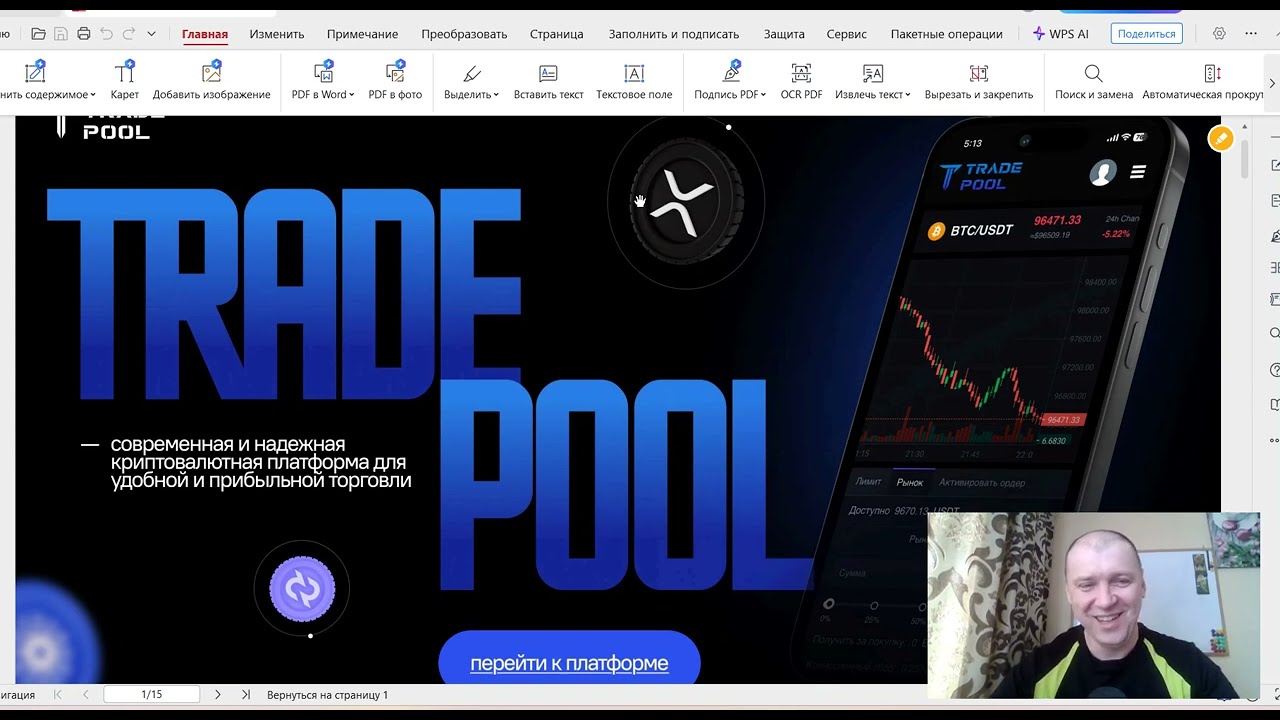The height and width of the screenshot is (720, 1280).
Task: Switch to the Примечание tab
Action: (x=362, y=34)
